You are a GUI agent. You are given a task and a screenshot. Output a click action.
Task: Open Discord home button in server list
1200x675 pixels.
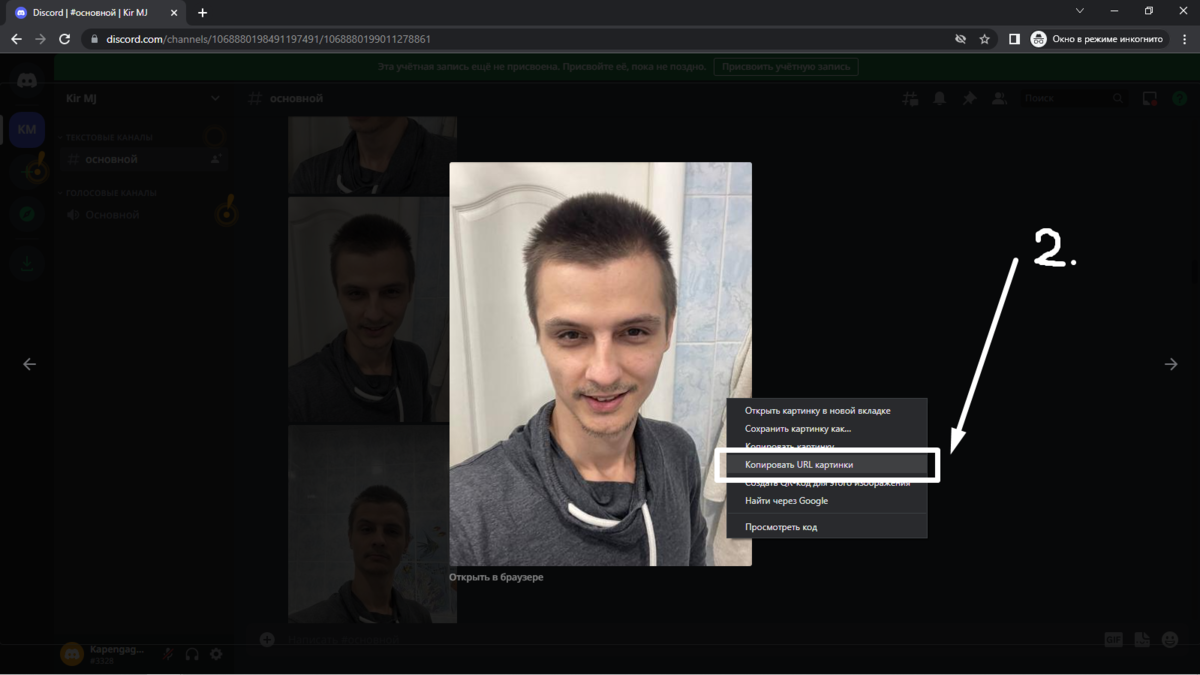27,81
